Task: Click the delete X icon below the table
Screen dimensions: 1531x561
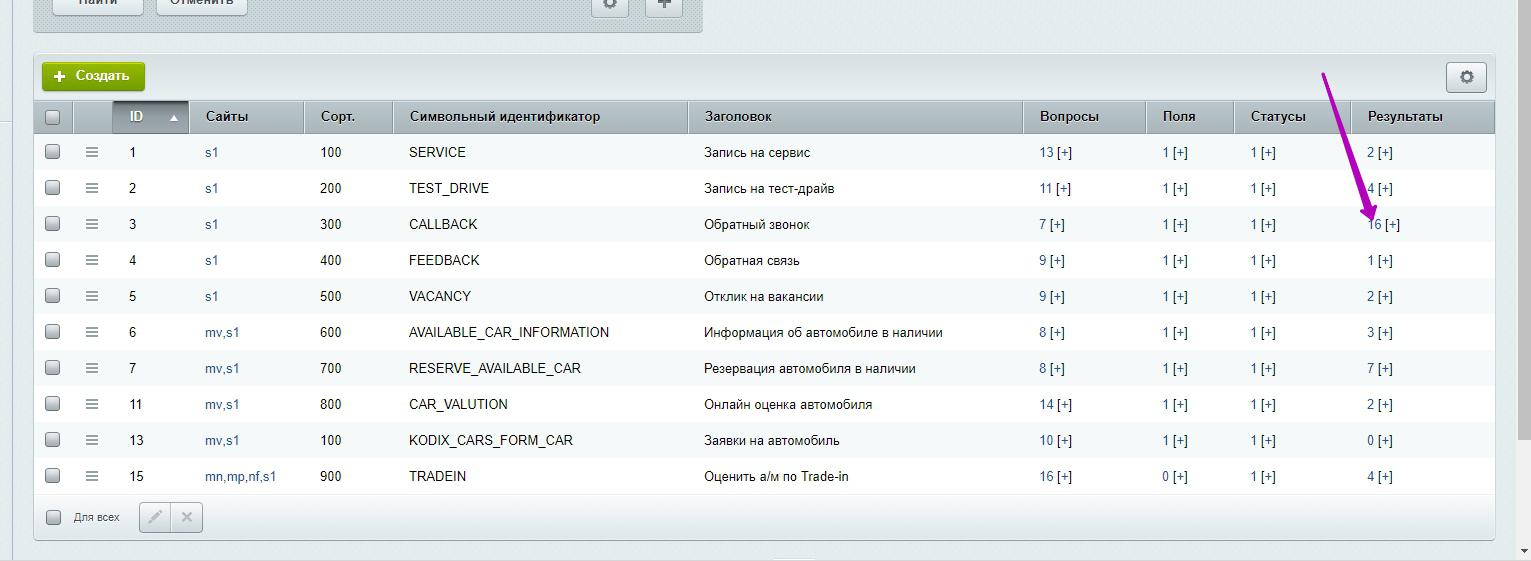Action: (187, 517)
